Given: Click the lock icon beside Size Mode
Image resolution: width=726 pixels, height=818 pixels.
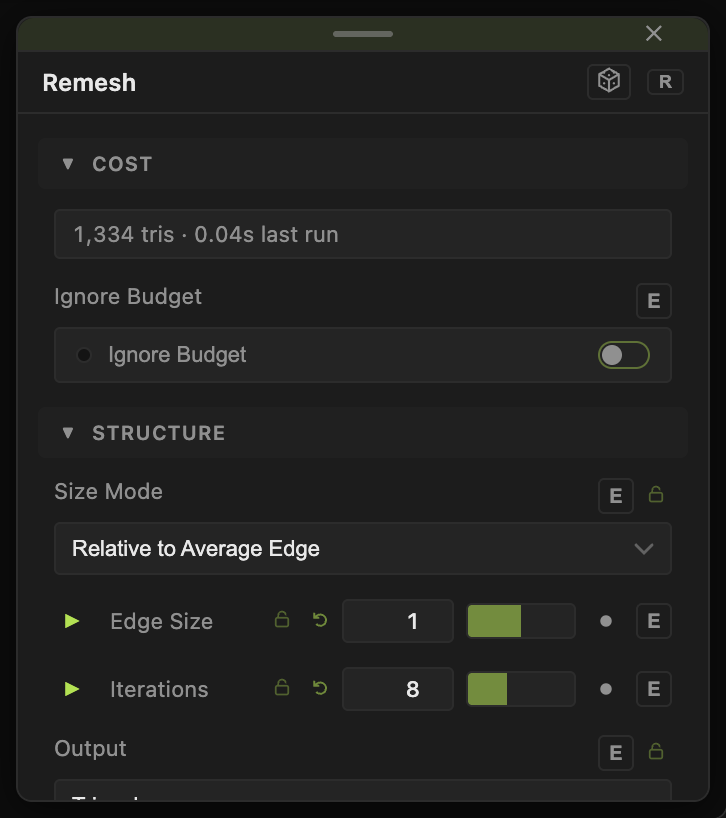Looking at the screenshot, I should pyautogui.click(x=656, y=495).
